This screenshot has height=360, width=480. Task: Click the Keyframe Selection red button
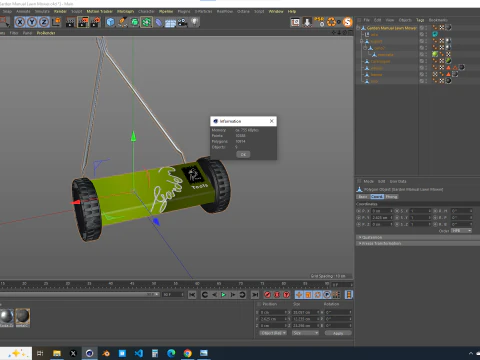(287, 295)
